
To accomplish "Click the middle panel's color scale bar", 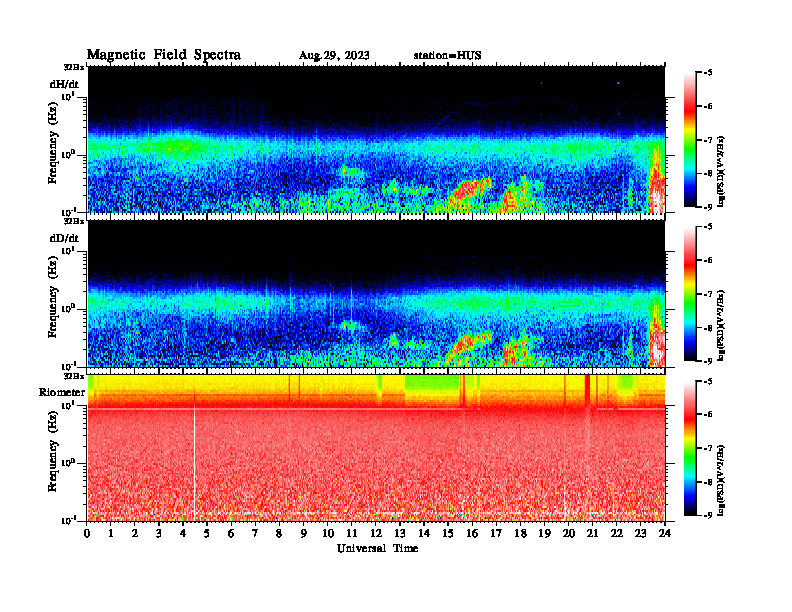I will point(690,293).
